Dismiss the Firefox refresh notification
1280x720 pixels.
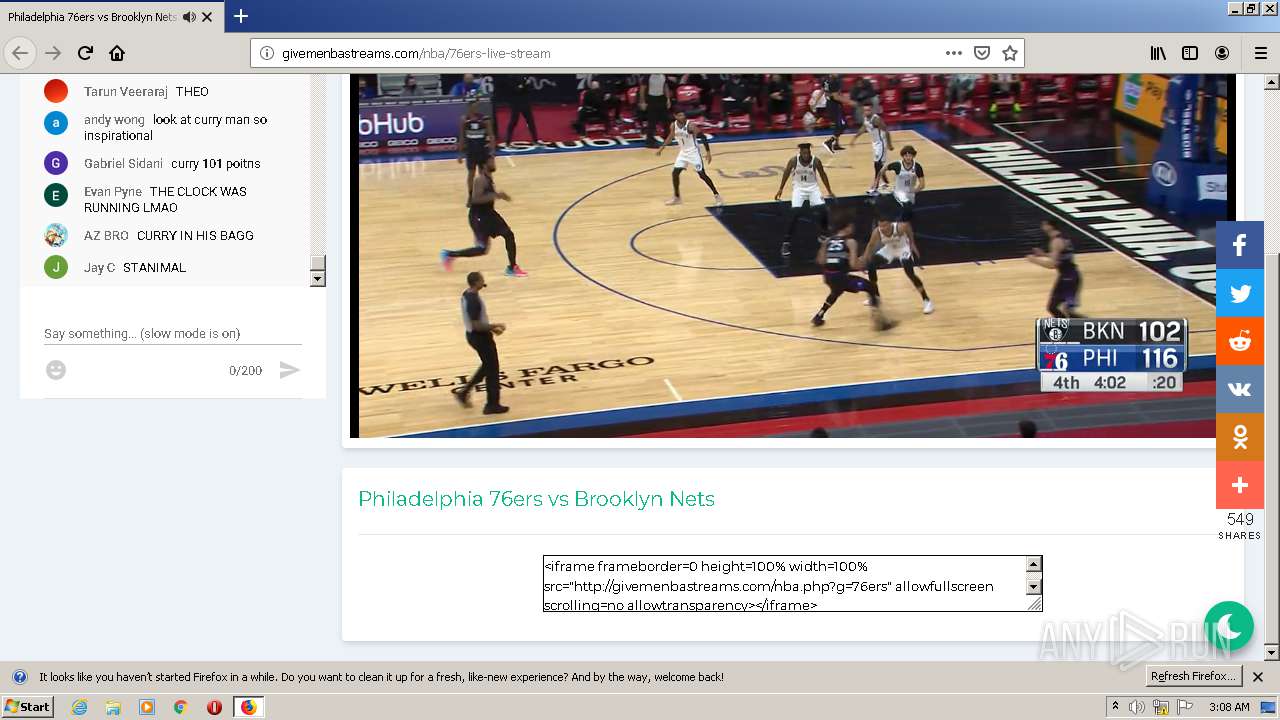pos(1258,677)
